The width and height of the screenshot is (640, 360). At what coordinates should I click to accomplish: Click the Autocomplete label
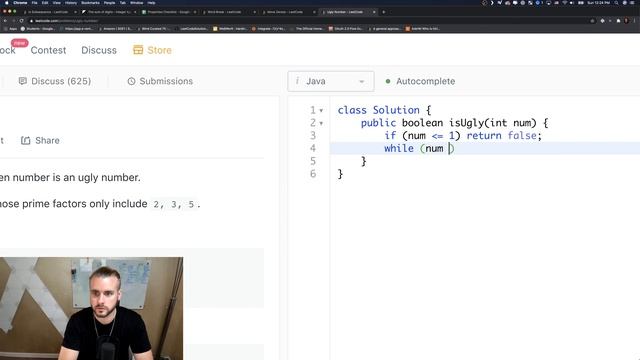point(425,81)
